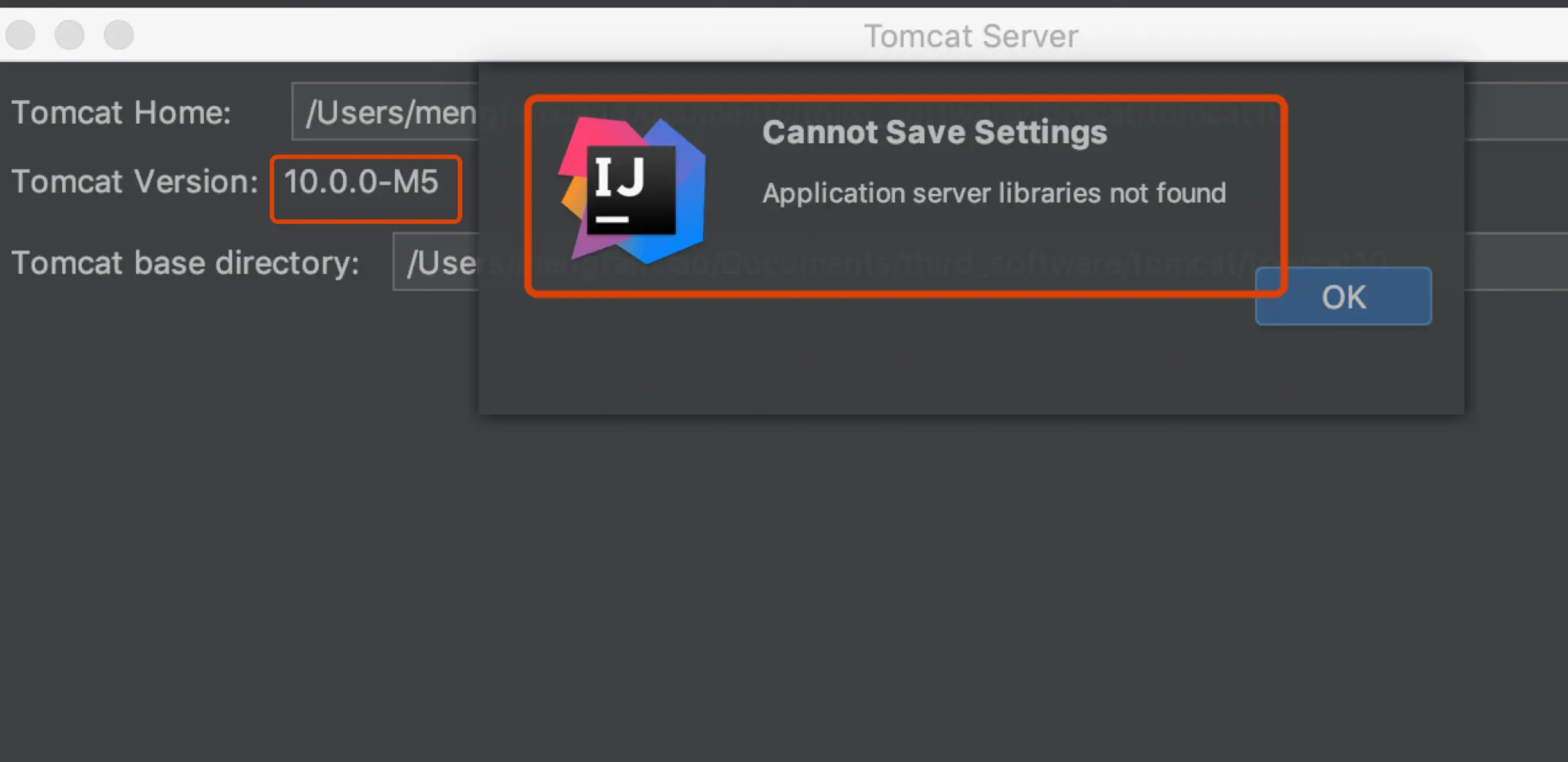
Task: Click the /Use text in base directory field
Action: pos(442,263)
